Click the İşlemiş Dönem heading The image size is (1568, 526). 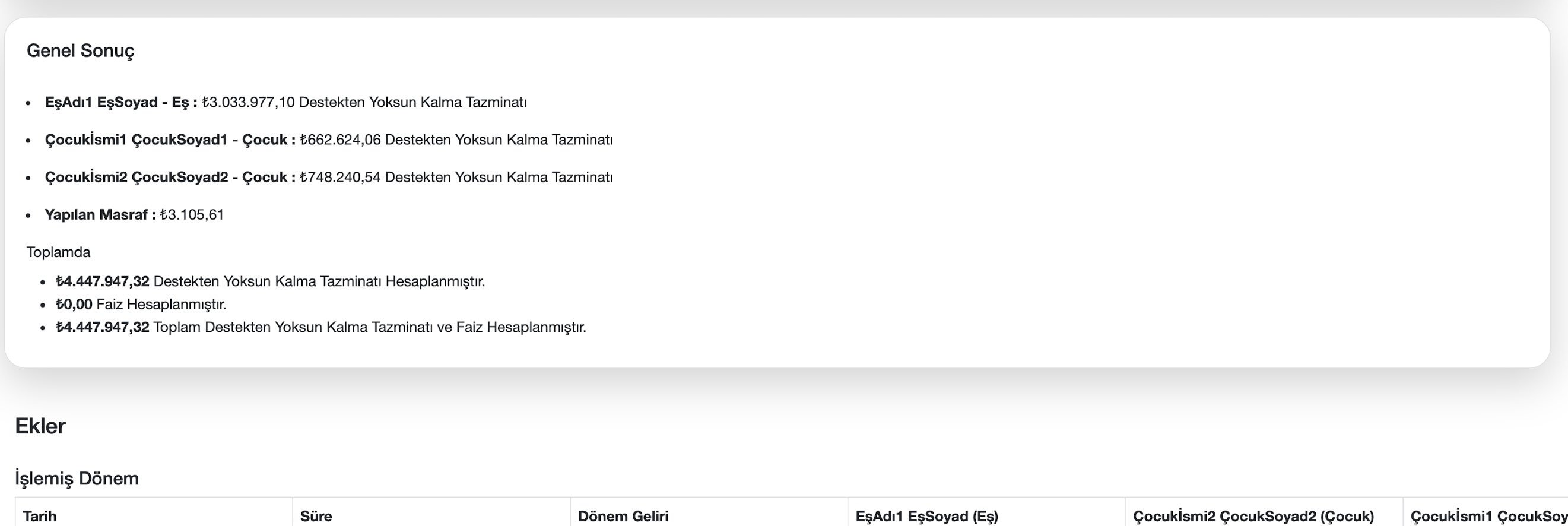tap(77, 479)
